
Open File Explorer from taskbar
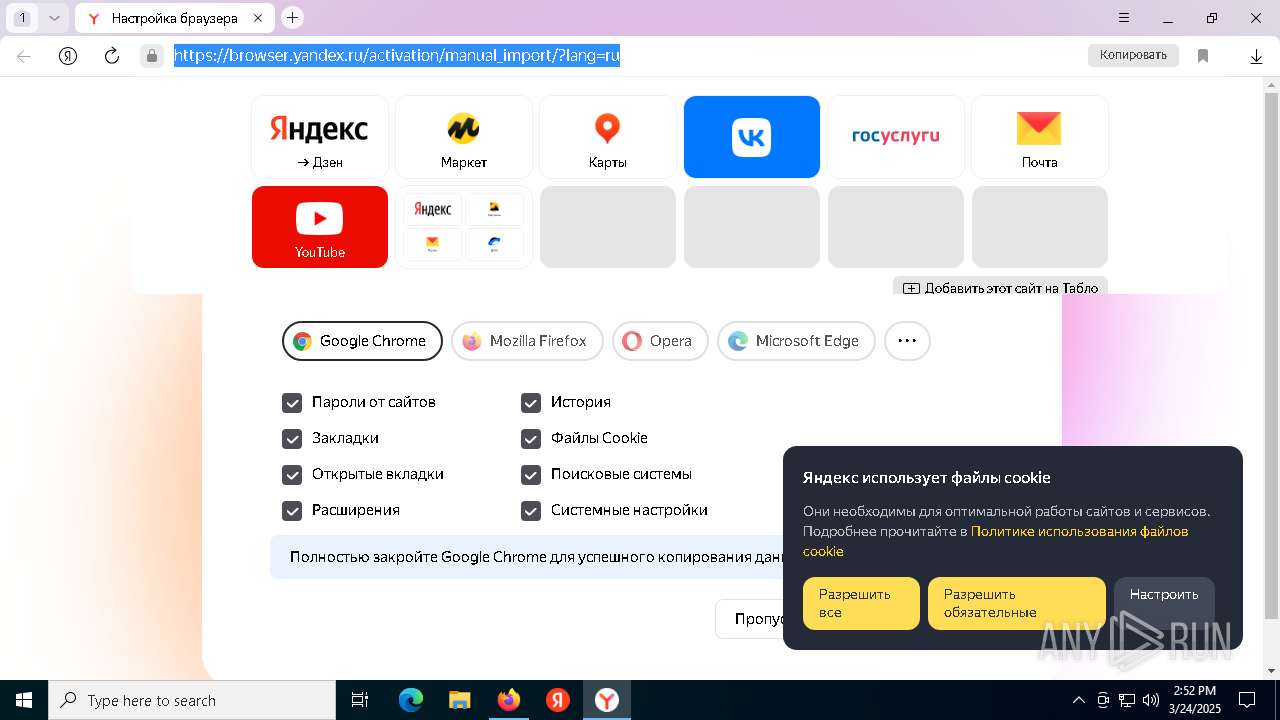[x=459, y=700]
